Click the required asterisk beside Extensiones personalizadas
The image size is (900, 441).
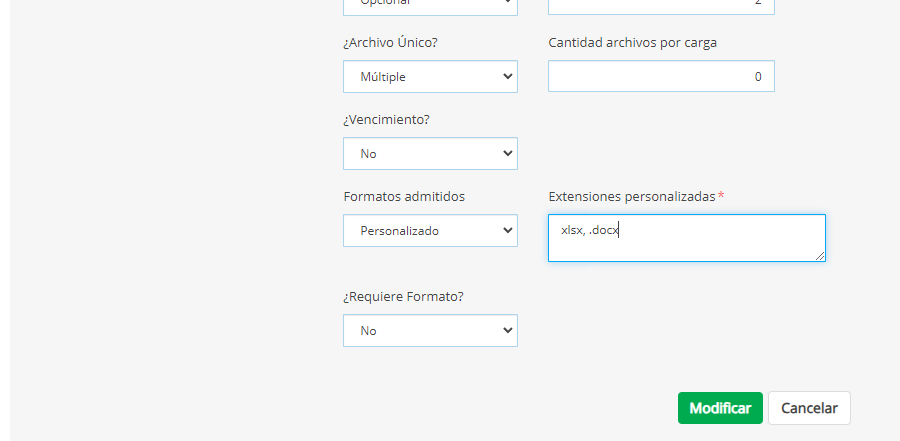[x=721, y=196]
